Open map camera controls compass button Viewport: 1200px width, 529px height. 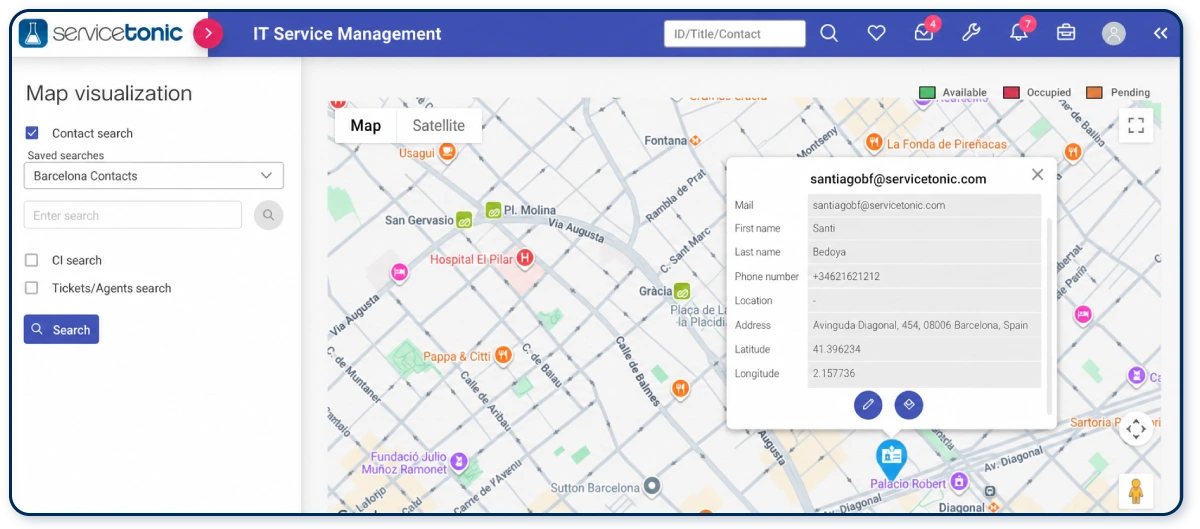pos(1136,429)
